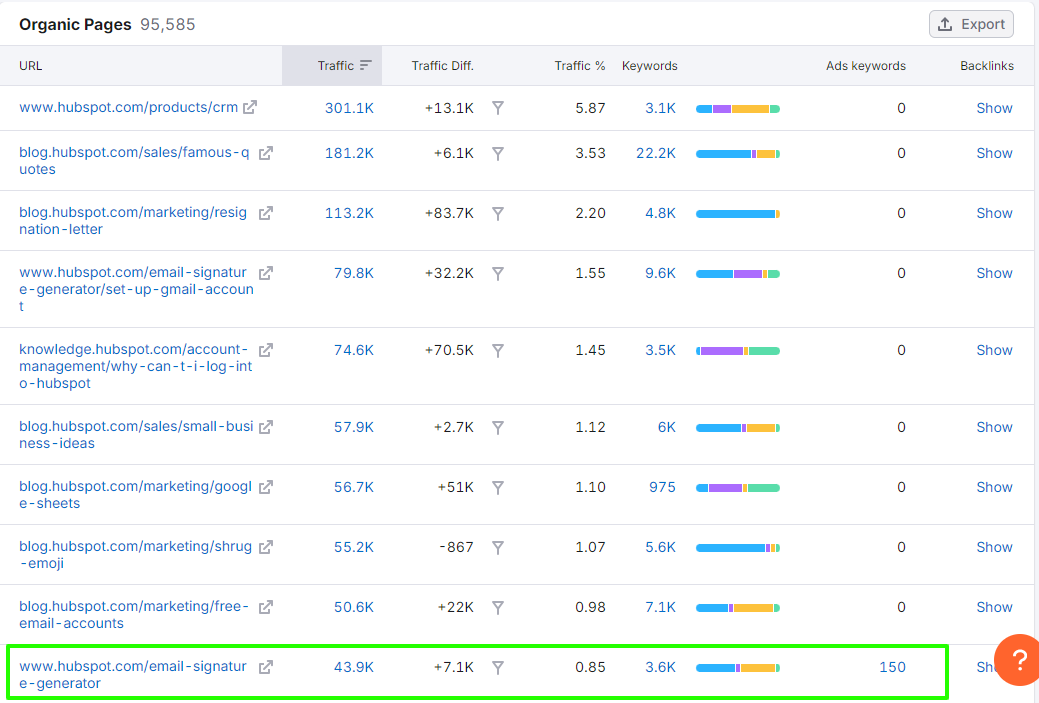Open knowledge.hubspot.com why-can-t-i-log-into-hubspot link

(136, 366)
